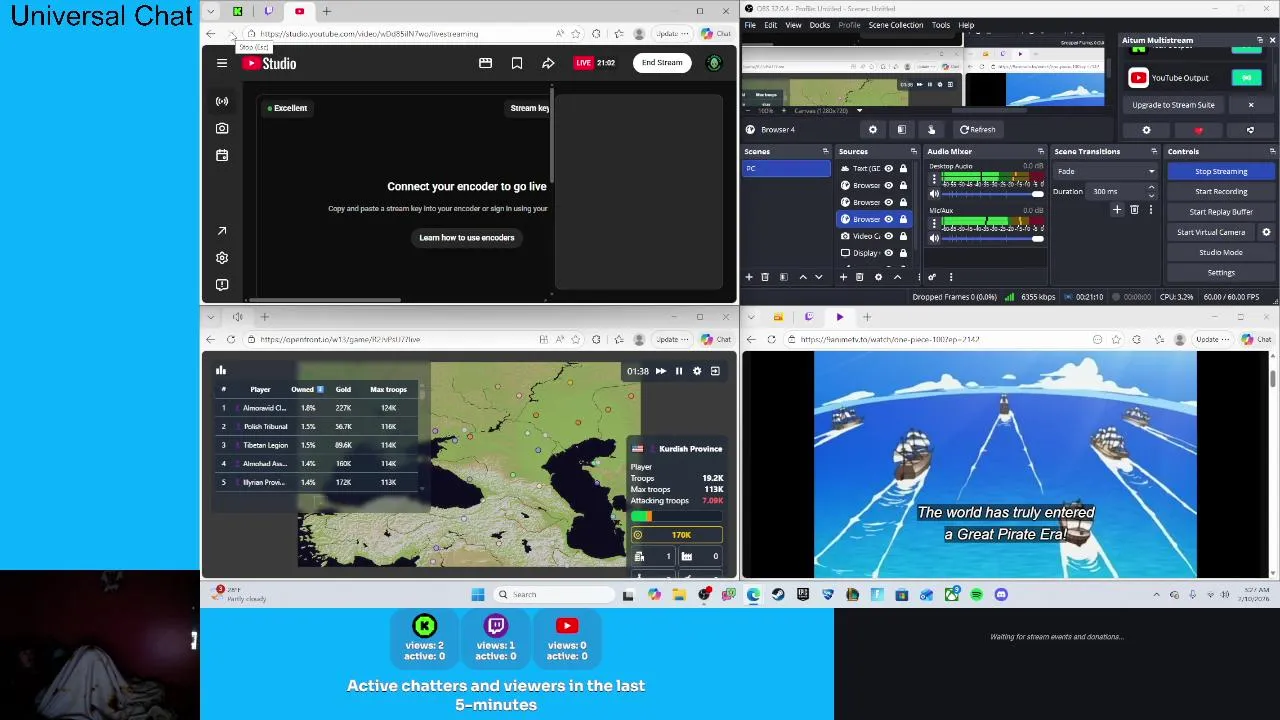The height and width of the screenshot is (720, 1280).
Task: Enable Studio Mode in OBS
Action: click(x=1221, y=252)
